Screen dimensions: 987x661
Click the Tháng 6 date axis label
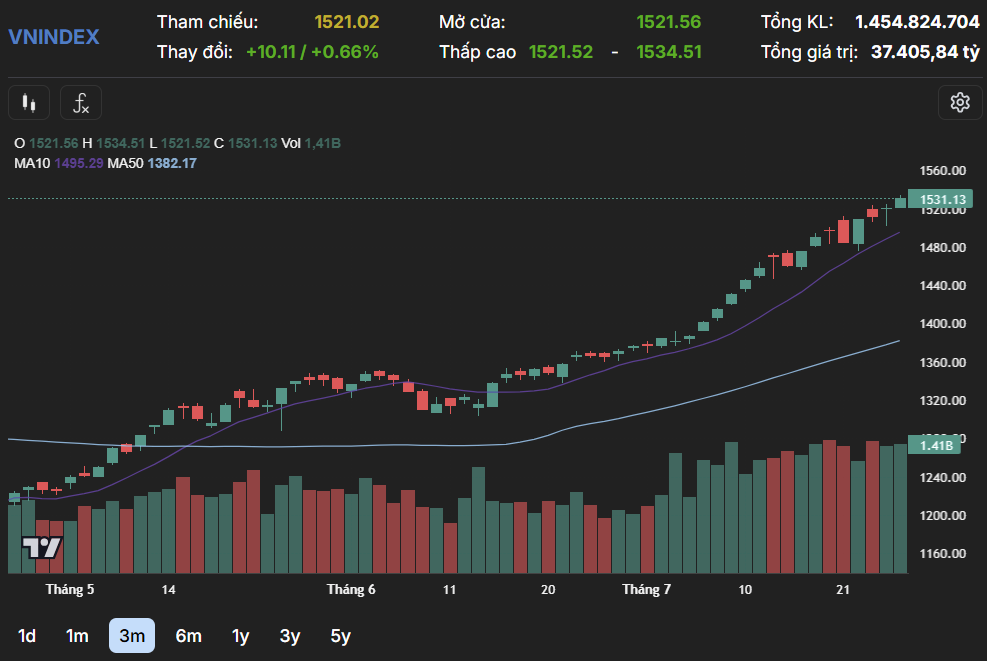pos(351,590)
